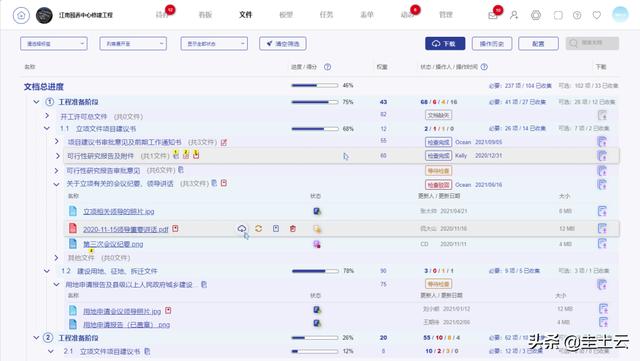The height and width of the screenshot is (361, 640).
Task: Click upload icon in 可行性研究报告及附件 row
Action: coord(602,156)
